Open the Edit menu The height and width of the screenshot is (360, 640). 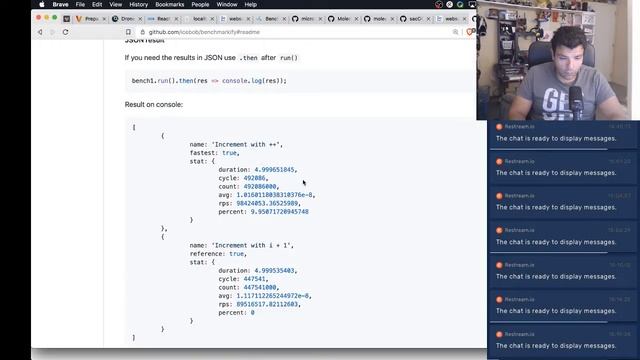97,4
